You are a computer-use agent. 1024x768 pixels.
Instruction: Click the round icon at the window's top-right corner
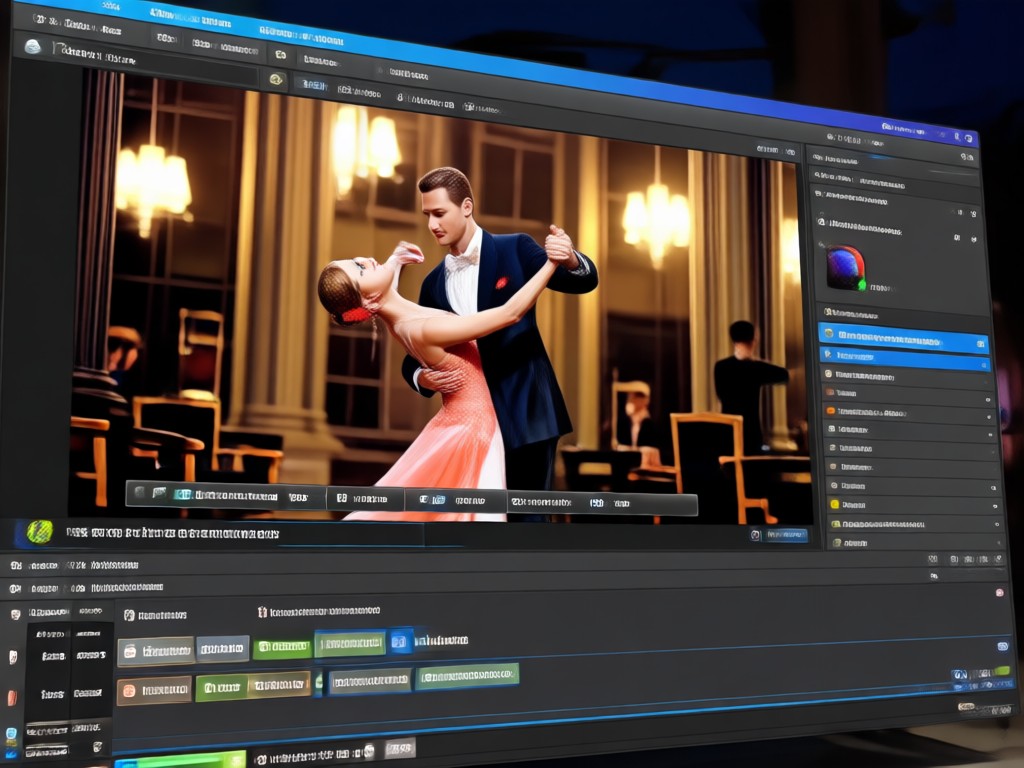pyautogui.click(x=970, y=138)
